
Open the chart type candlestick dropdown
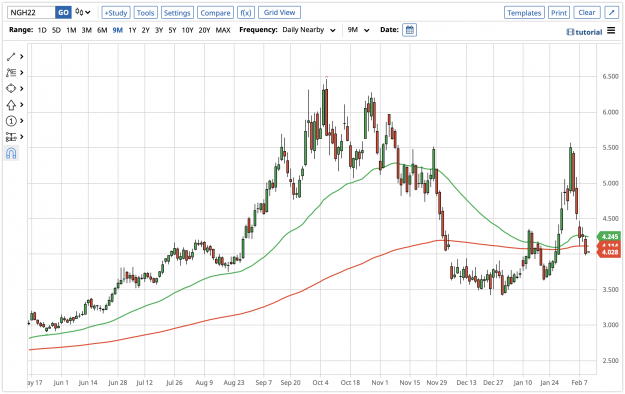click(x=83, y=12)
